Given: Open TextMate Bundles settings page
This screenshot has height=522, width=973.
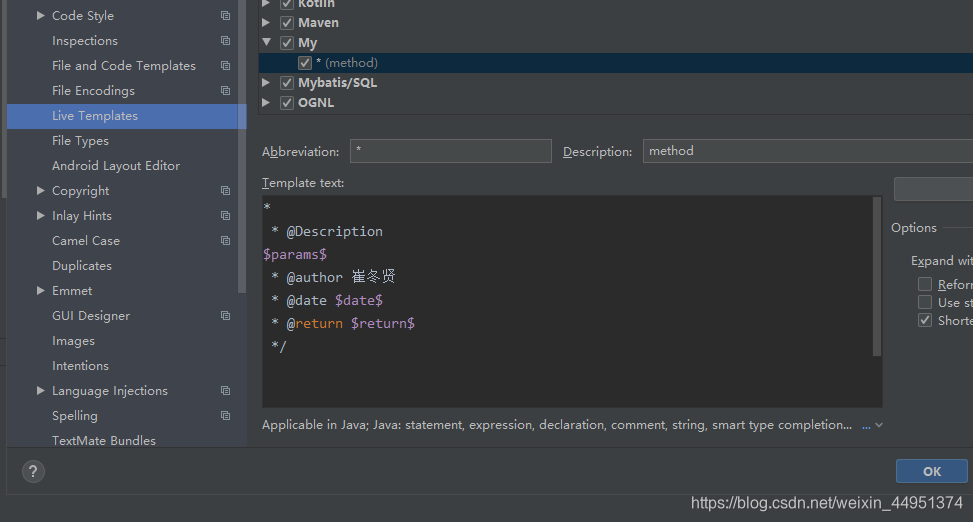Looking at the screenshot, I should [104, 440].
